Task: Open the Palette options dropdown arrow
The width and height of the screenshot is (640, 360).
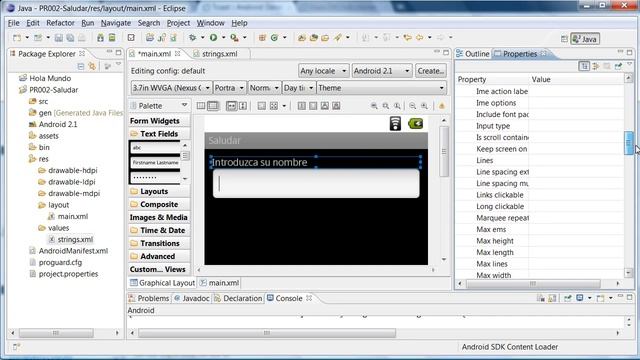Action: coord(184,105)
